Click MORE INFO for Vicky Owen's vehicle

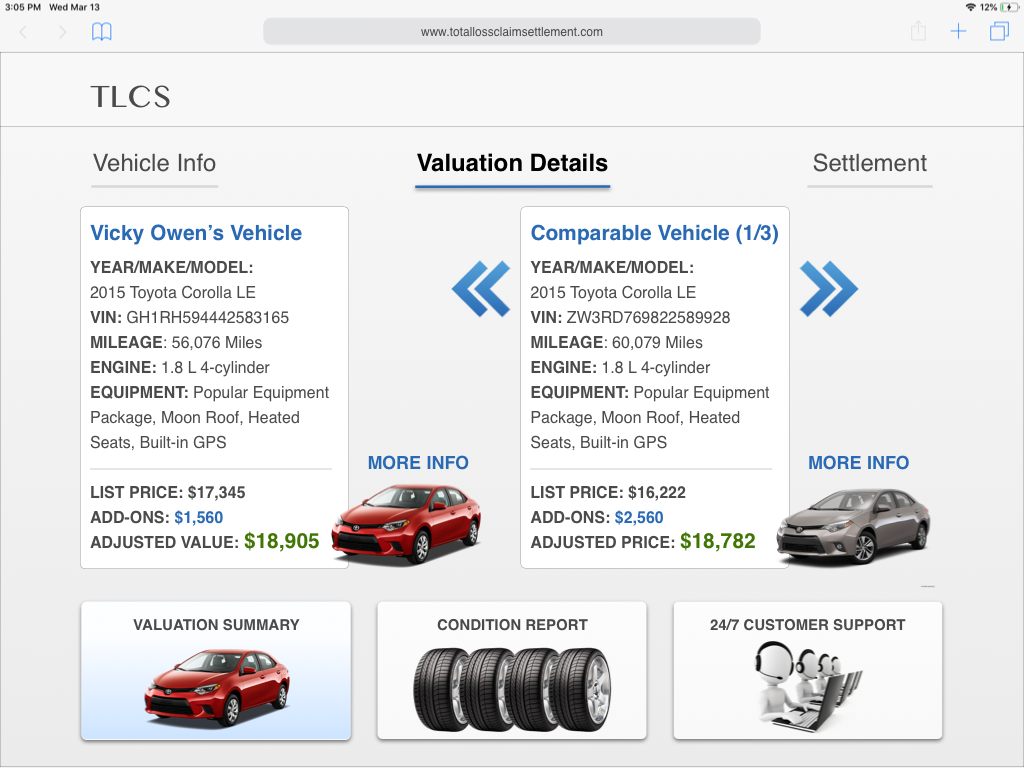click(418, 462)
